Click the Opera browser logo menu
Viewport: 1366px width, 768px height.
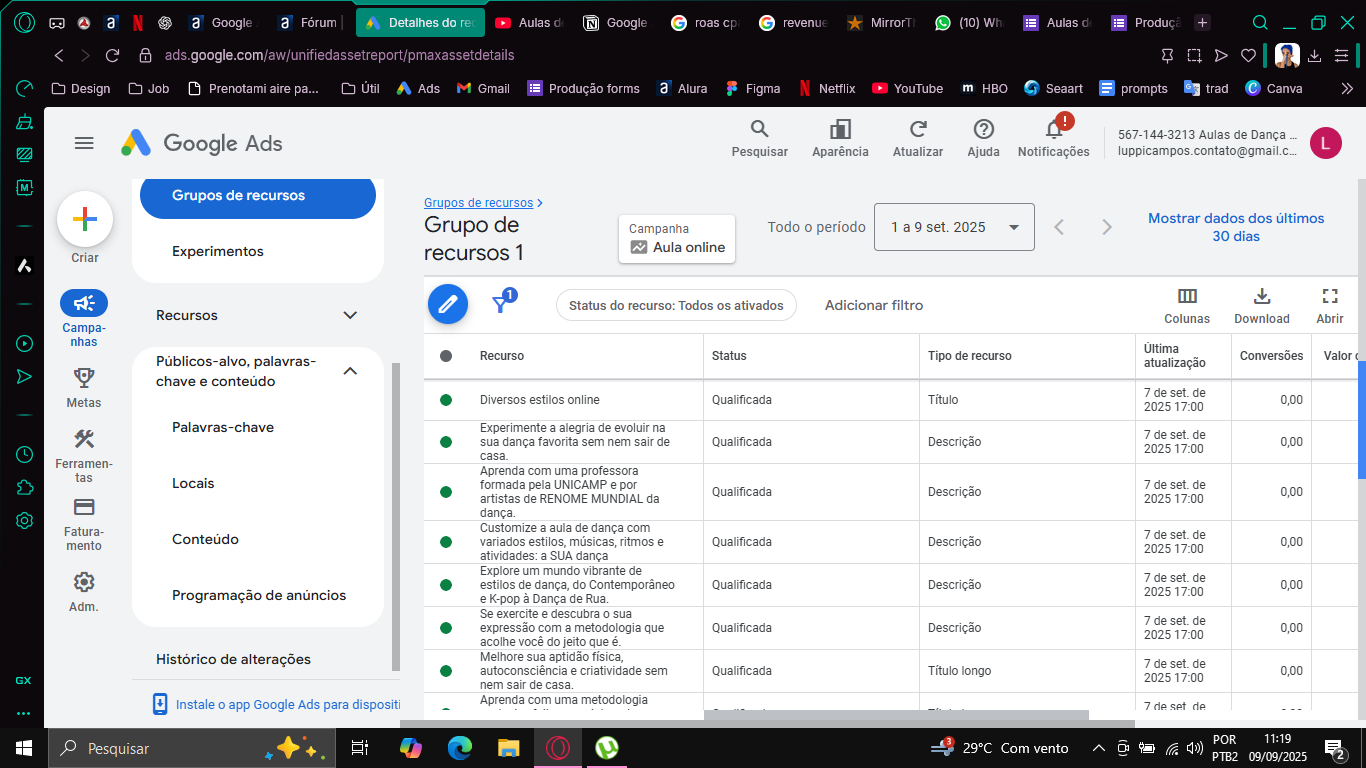[x=25, y=22]
